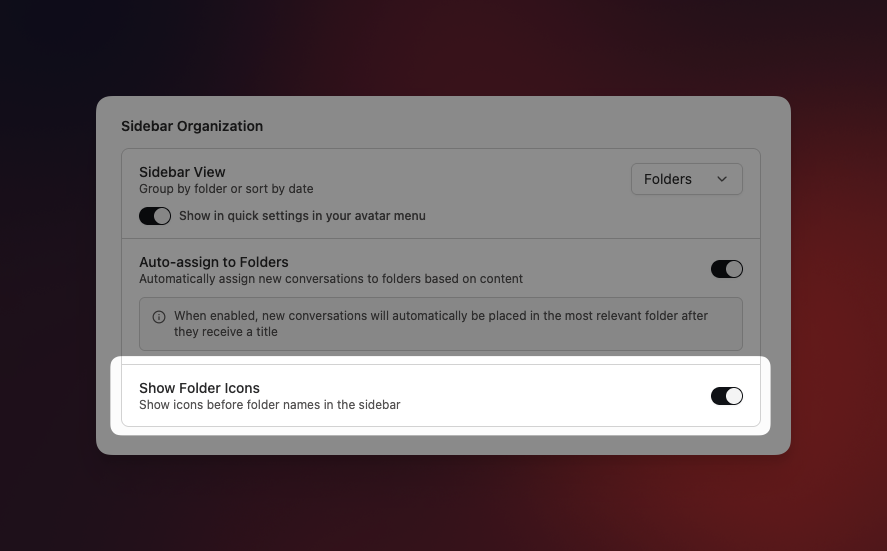Open the Folders sidebar view dropdown

pos(687,179)
